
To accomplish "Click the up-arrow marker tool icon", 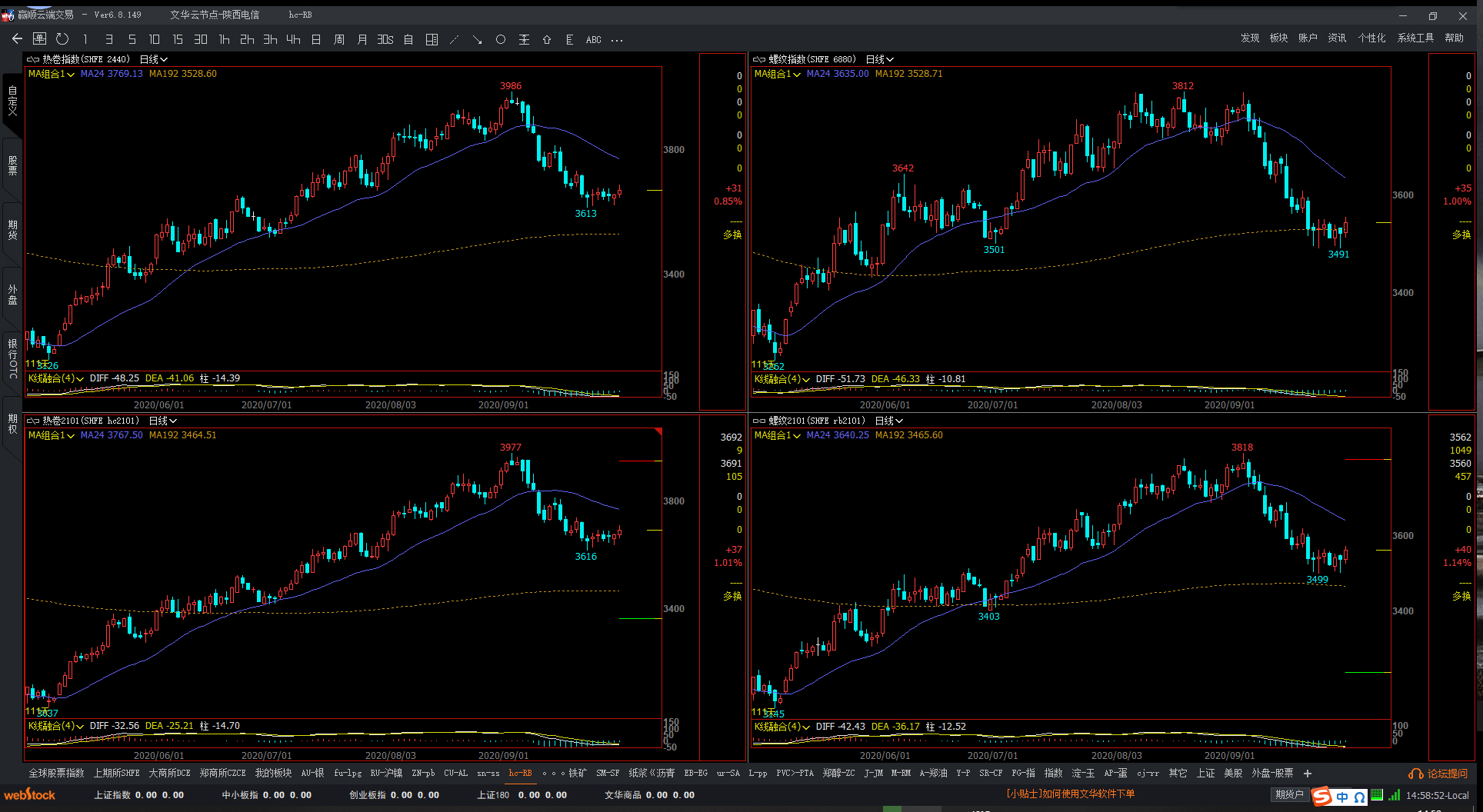I will [x=547, y=39].
